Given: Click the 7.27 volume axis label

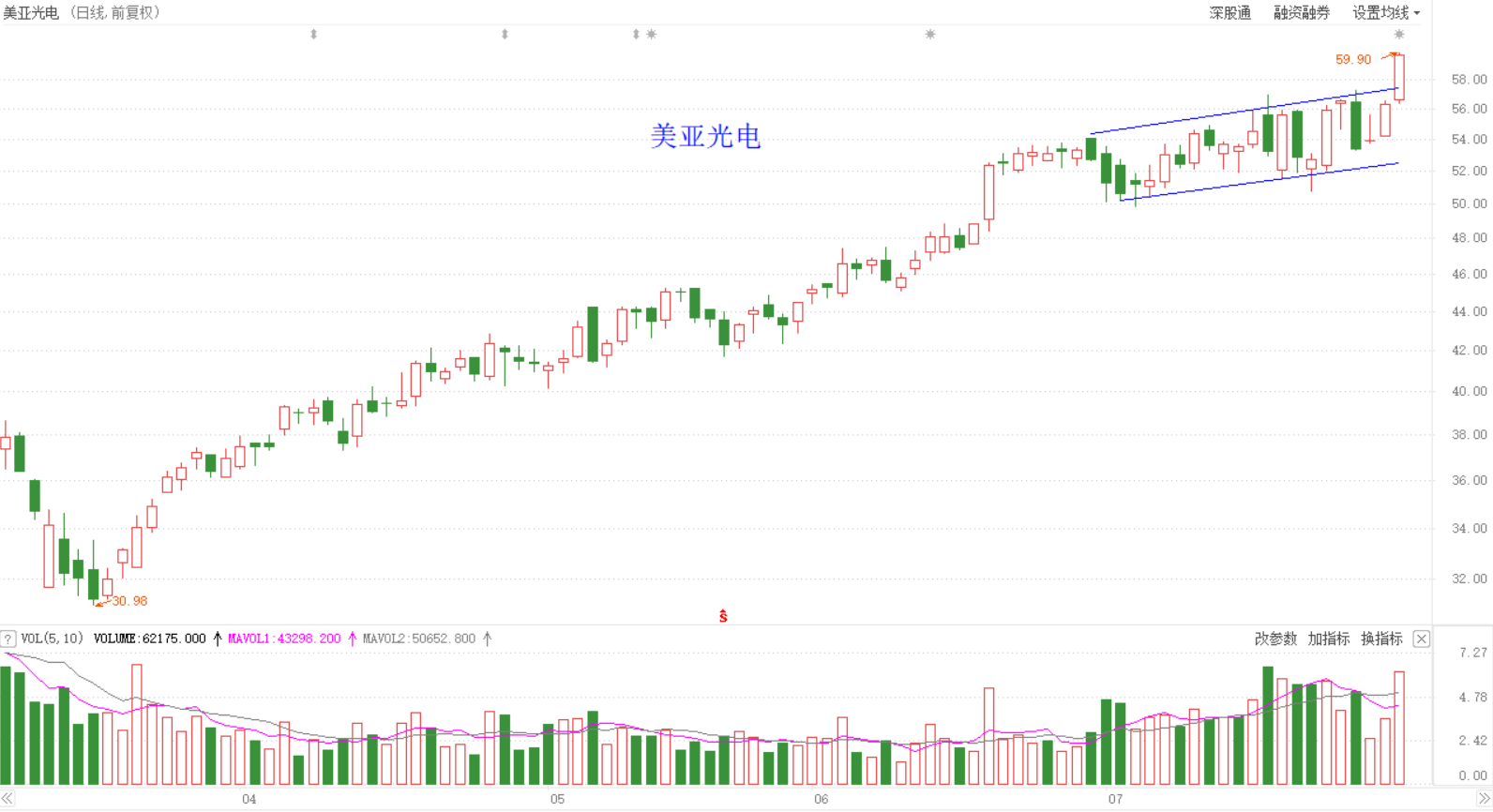Looking at the screenshot, I should 1473,653.
